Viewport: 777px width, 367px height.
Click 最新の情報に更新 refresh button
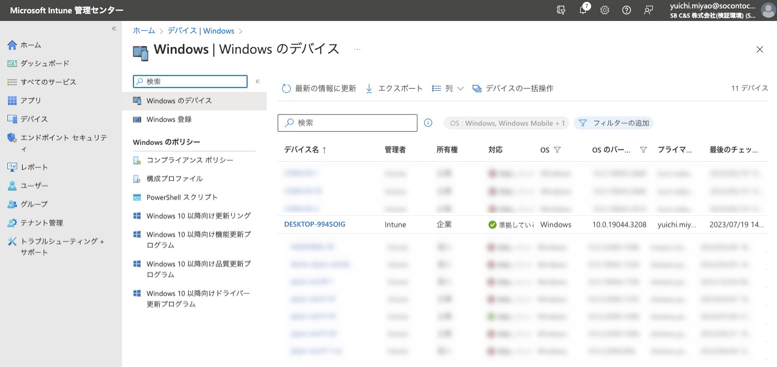319,89
